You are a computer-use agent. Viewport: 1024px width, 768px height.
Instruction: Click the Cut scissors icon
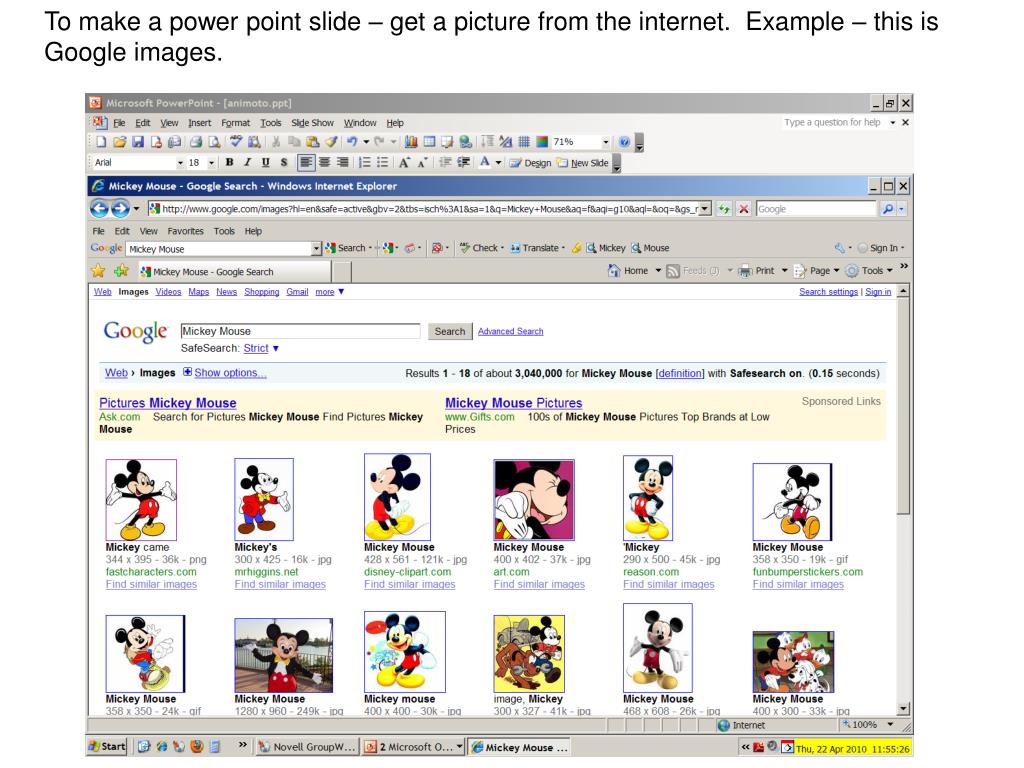point(276,141)
